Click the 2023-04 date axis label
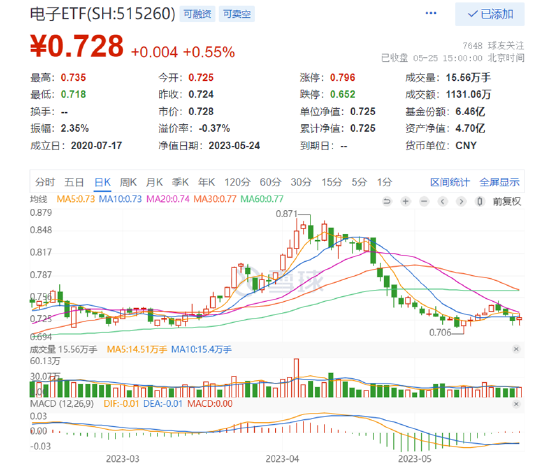Viewport: 550px width, 470px height. tap(282, 459)
